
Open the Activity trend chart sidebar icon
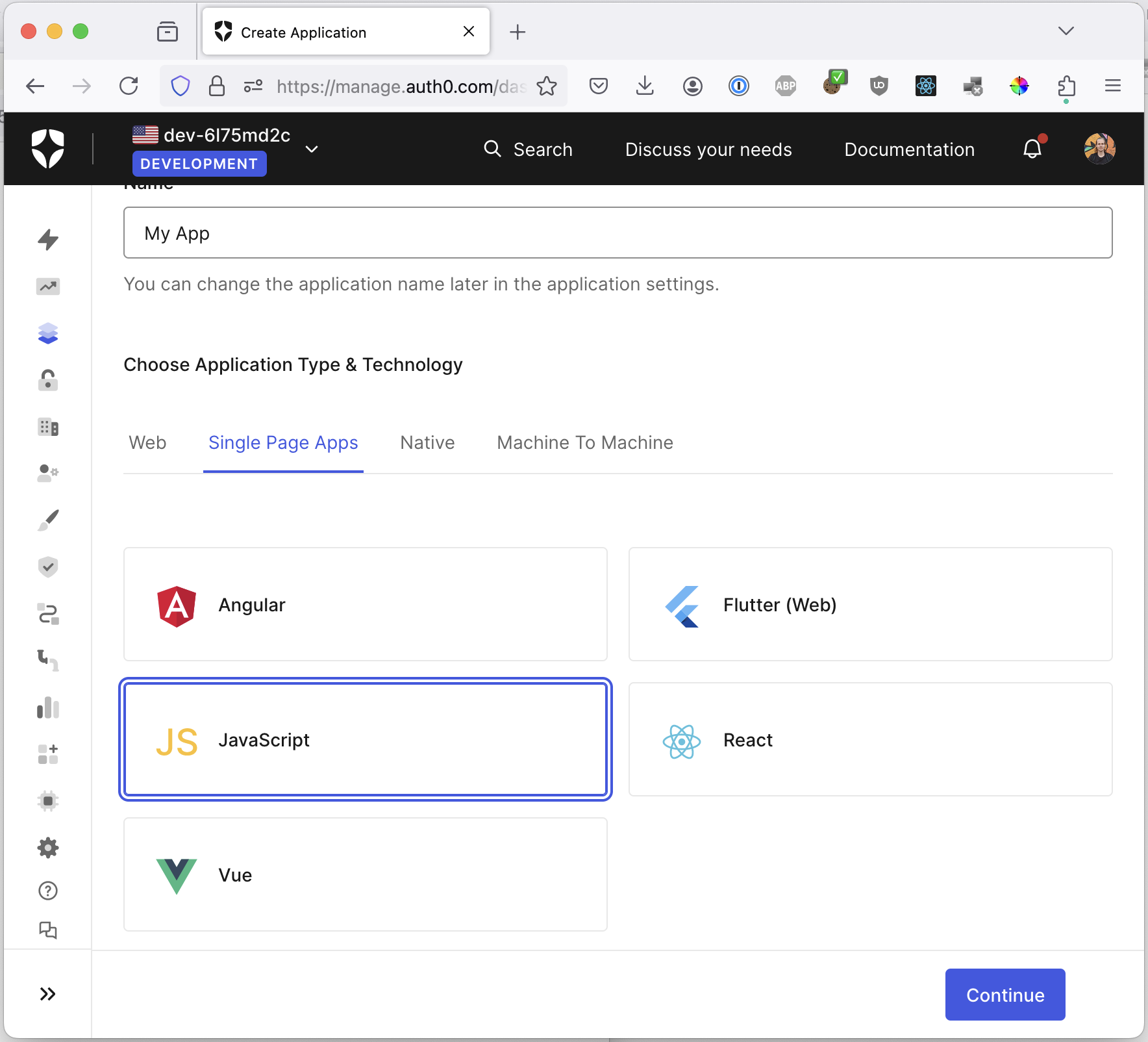[48, 286]
